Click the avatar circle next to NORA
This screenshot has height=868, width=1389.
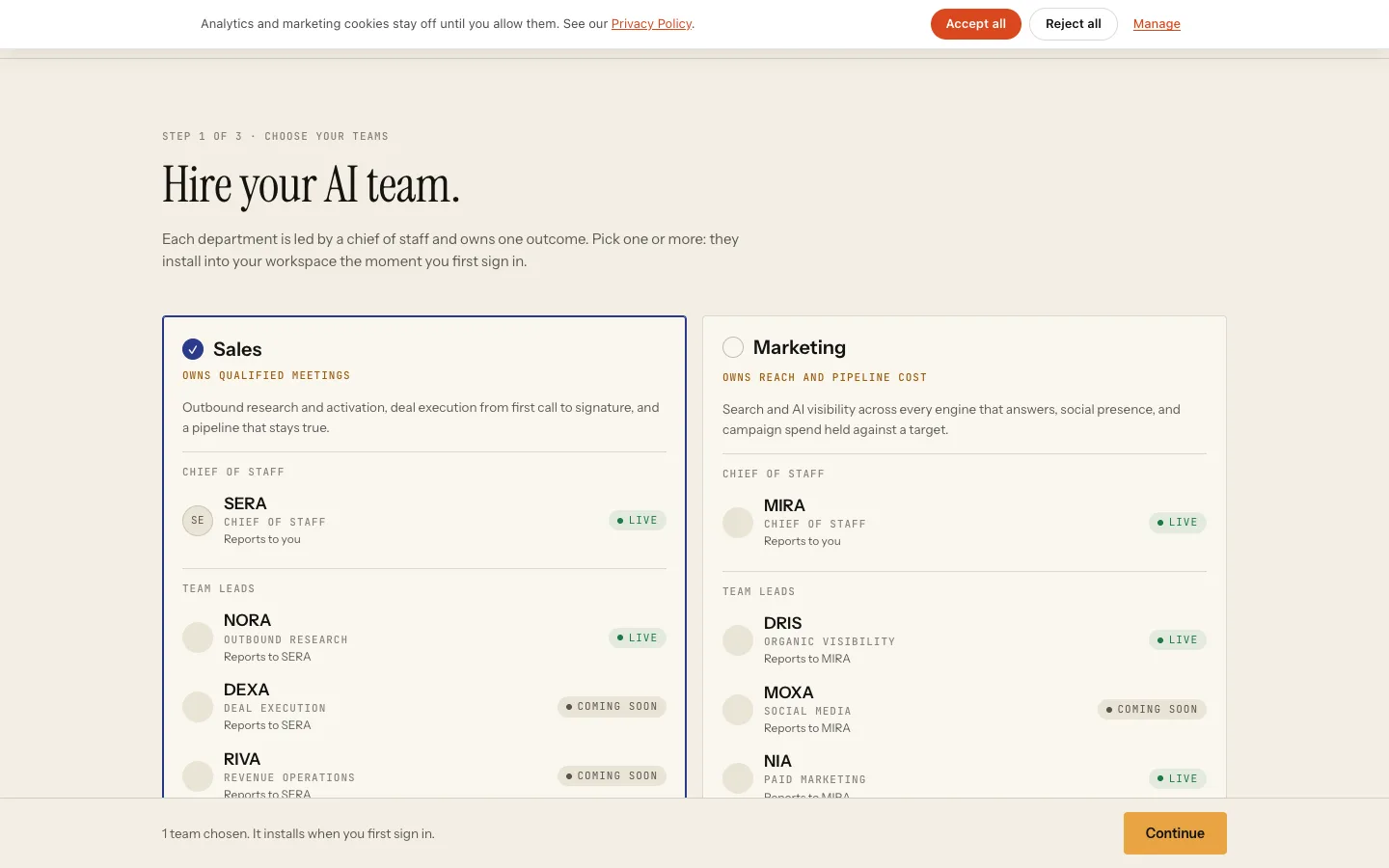click(198, 637)
